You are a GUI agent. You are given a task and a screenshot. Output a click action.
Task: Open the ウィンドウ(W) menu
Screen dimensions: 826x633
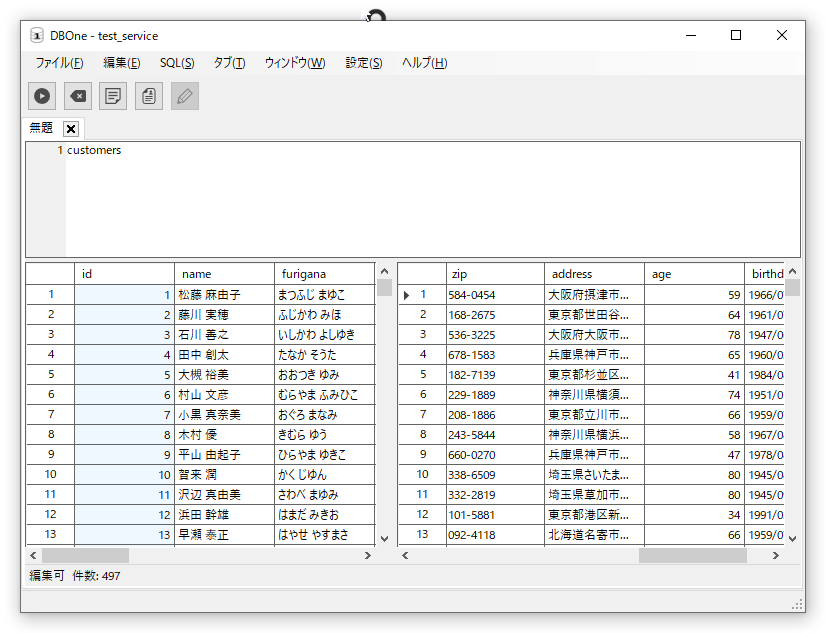coord(295,63)
